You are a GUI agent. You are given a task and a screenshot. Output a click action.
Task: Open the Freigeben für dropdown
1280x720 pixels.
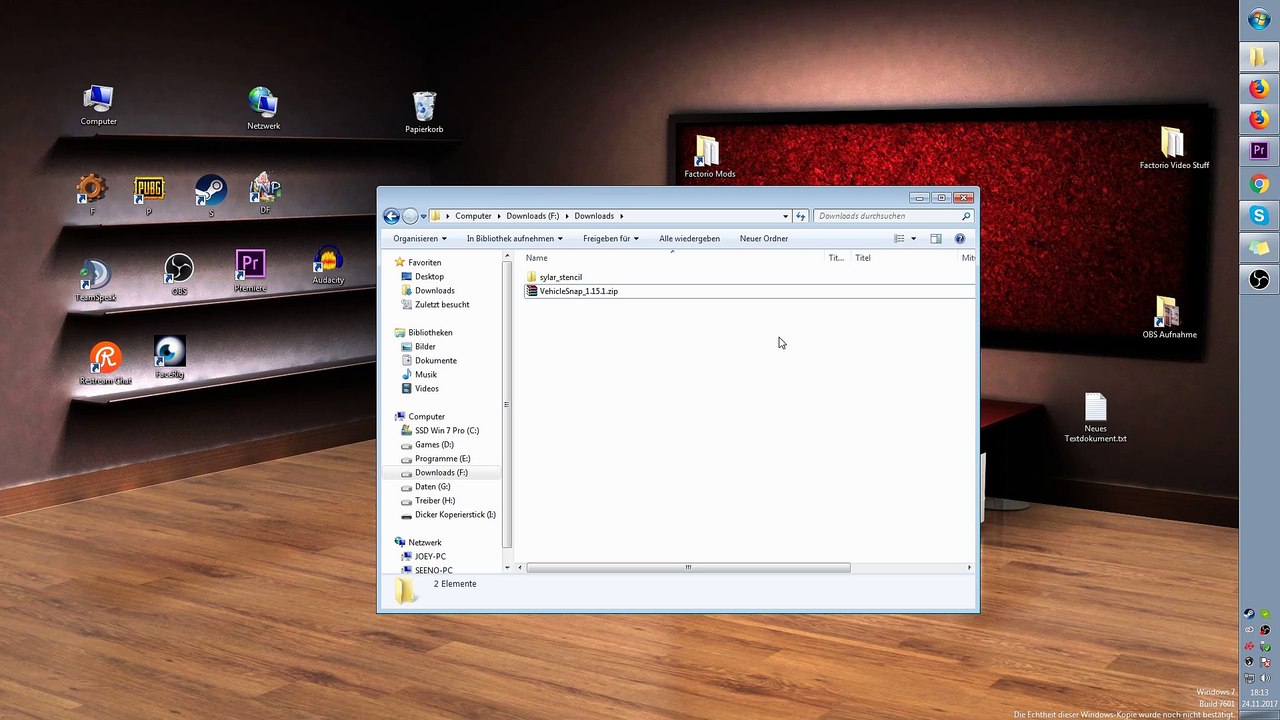(611, 238)
